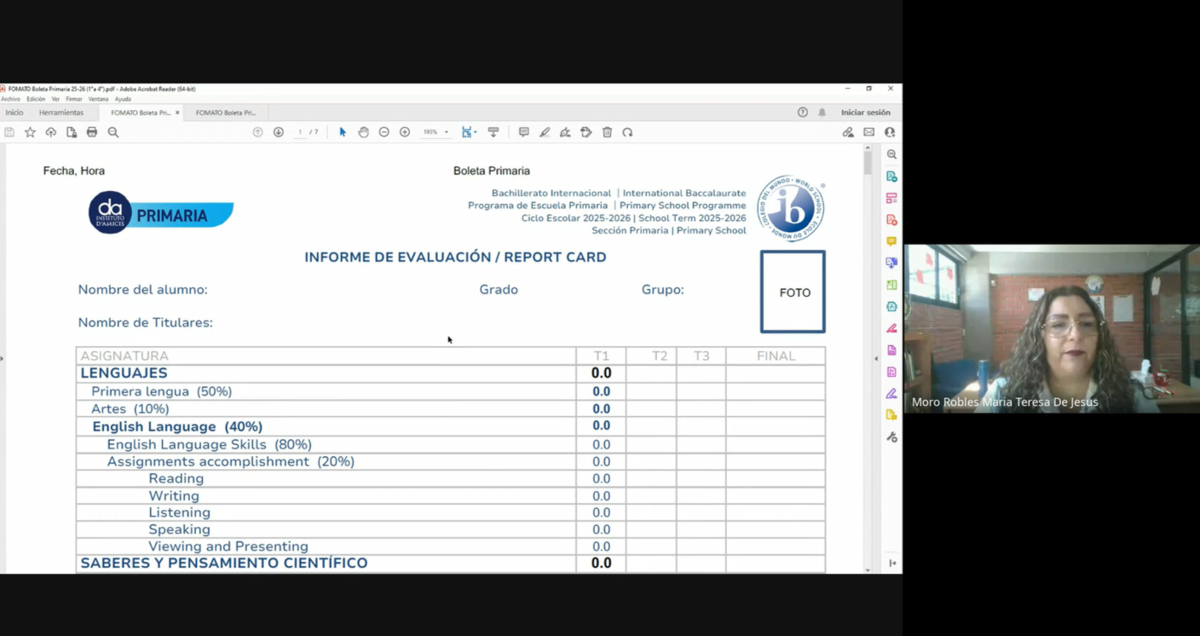This screenshot has width=1200, height=636.
Task: Expand the fit page options dropdown
Action: click(x=475, y=132)
